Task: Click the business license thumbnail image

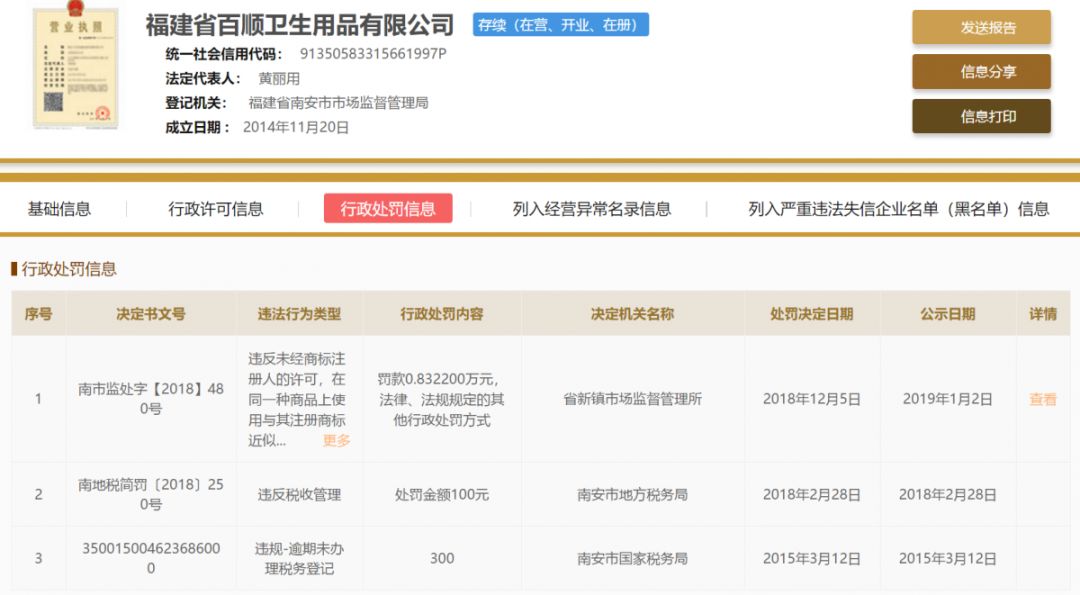Action: pos(75,67)
